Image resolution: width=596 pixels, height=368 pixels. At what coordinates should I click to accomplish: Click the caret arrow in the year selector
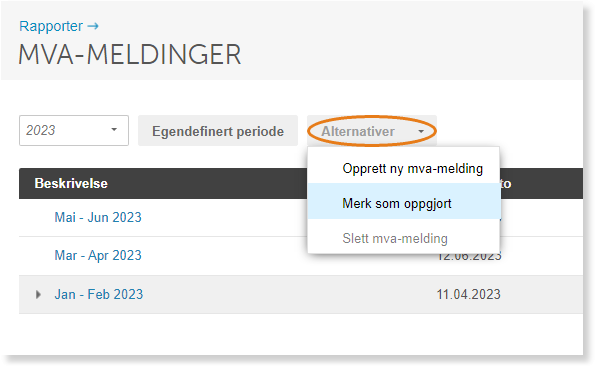tap(114, 130)
